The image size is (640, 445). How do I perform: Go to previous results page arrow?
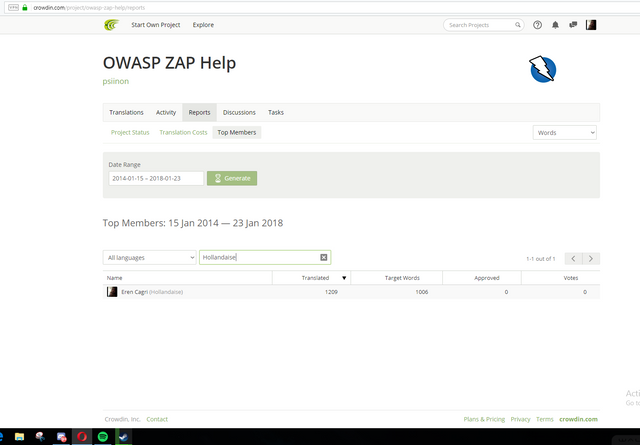573,258
